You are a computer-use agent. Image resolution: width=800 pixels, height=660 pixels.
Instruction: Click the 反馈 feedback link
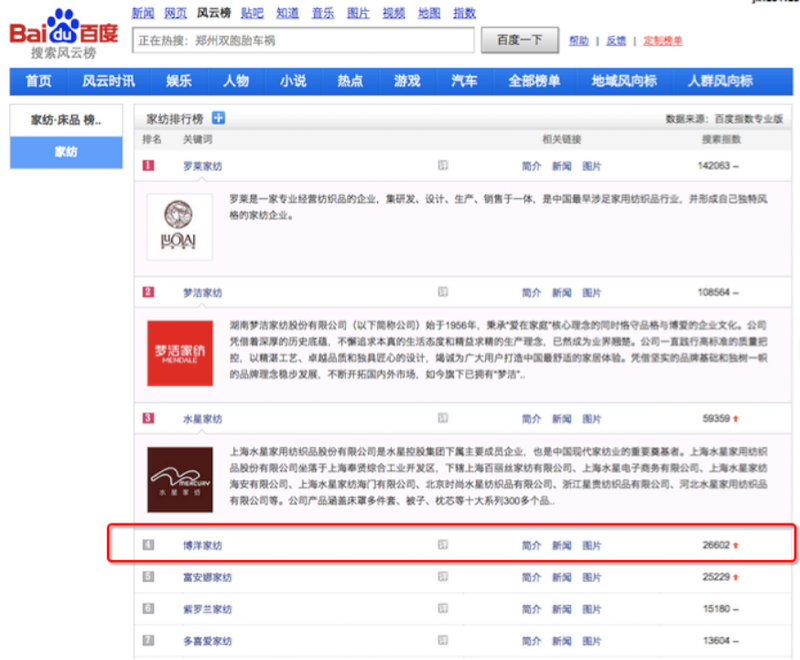pyautogui.click(x=616, y=41)
